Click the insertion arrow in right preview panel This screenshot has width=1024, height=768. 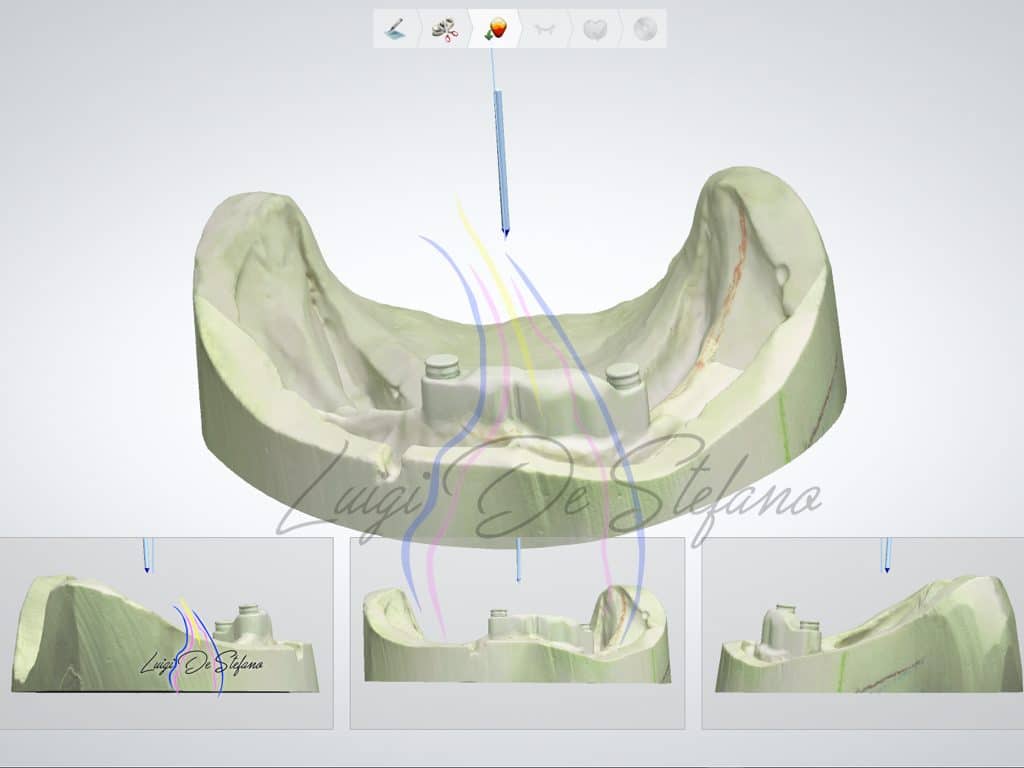(885, 555)
